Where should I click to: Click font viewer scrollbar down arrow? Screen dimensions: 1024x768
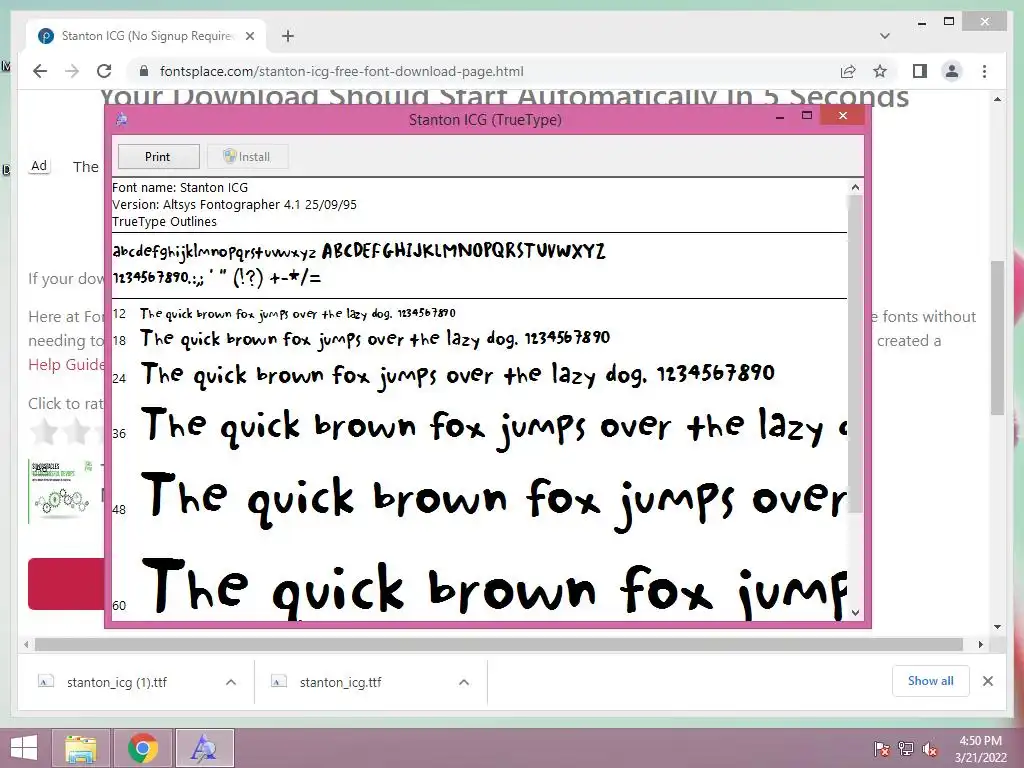(x=856, y=613)
